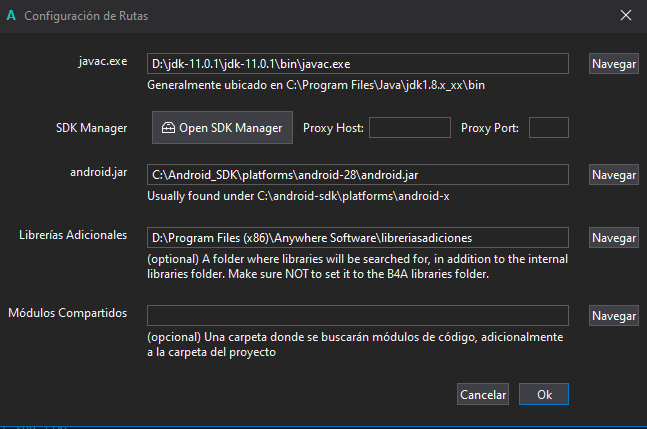Click the Proxy Port input field

pyautogui.click(x=549, y=127)
